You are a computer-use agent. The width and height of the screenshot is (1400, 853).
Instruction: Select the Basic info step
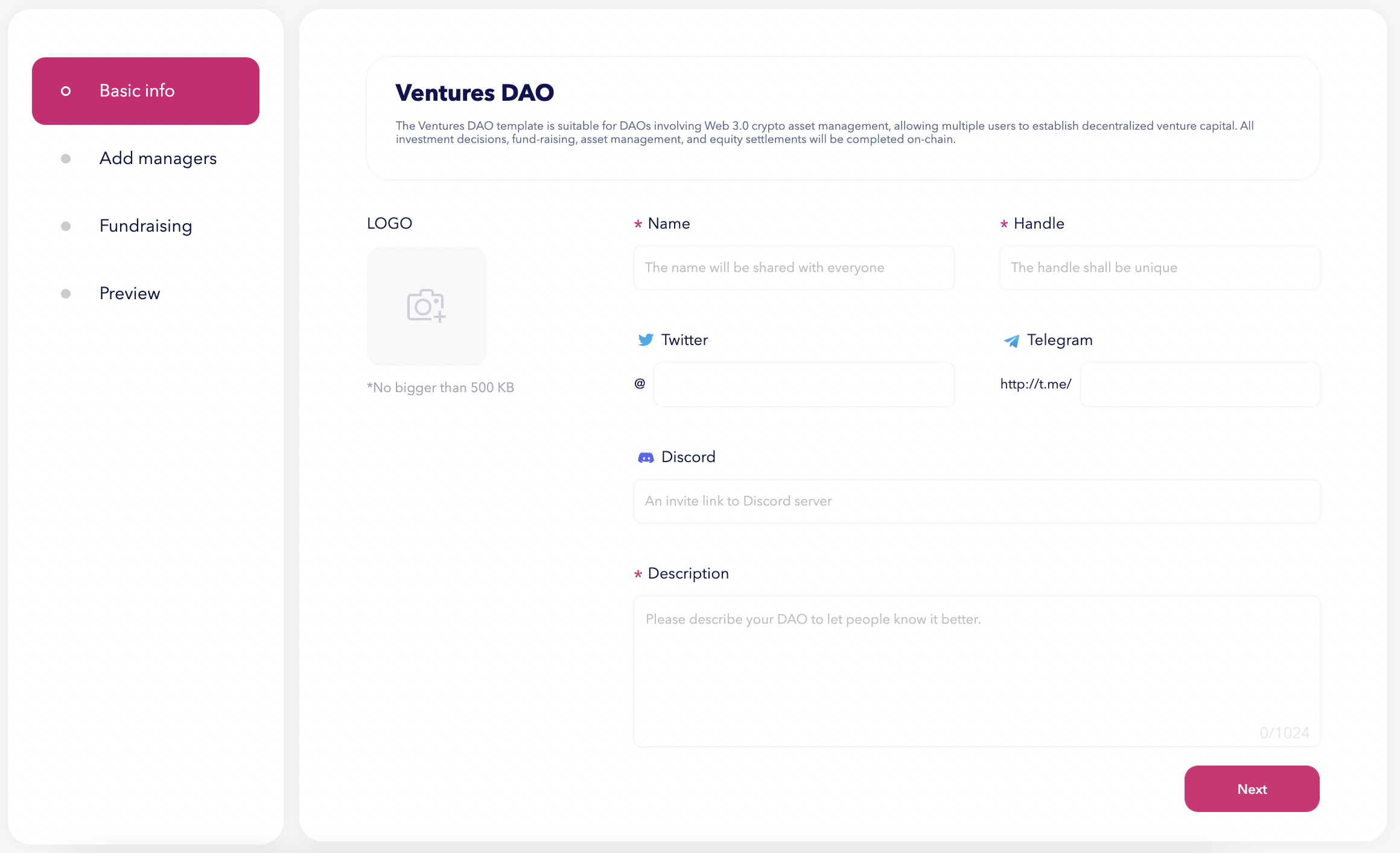[145, 91]
